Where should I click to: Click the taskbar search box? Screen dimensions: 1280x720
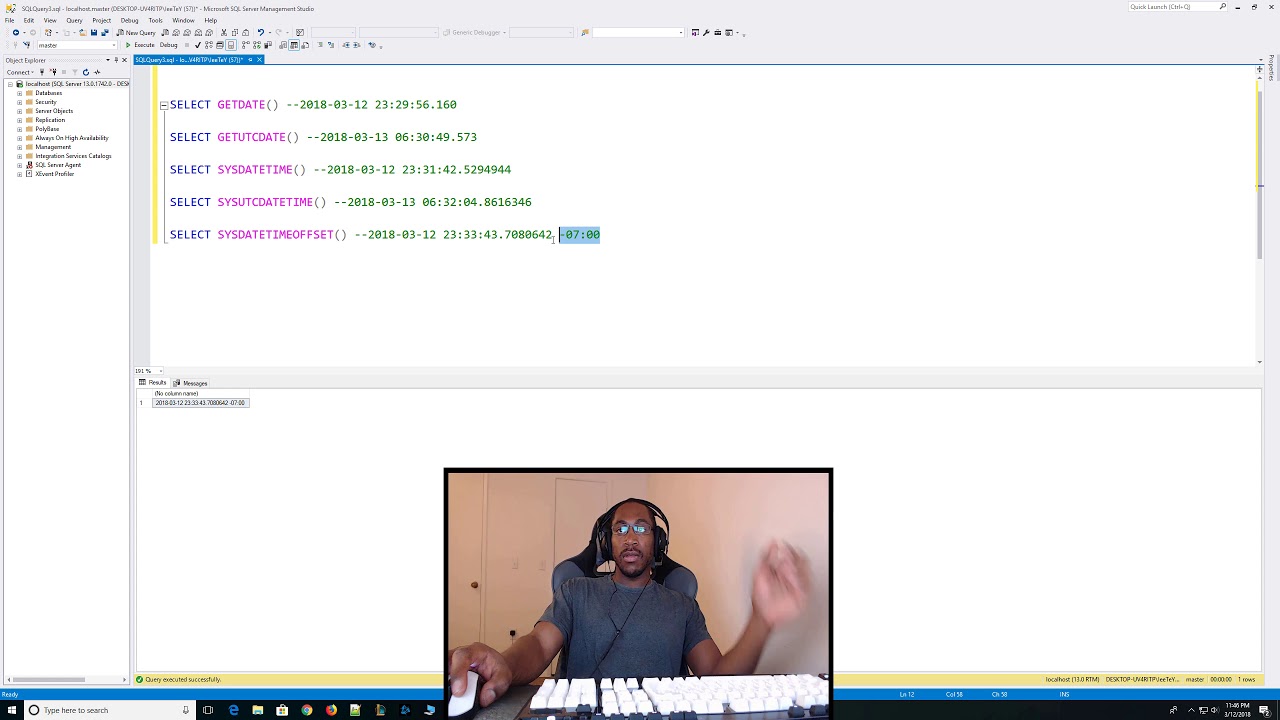(x=108, y=710)
